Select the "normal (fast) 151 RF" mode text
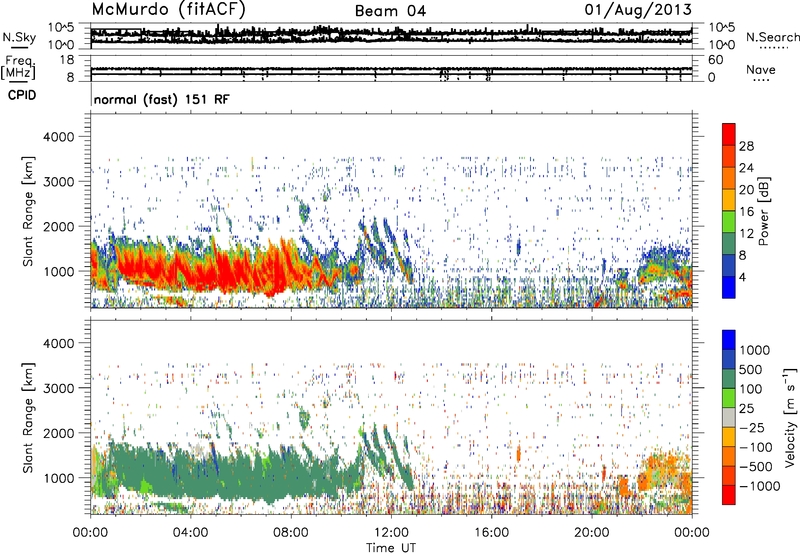 [161, 99]
